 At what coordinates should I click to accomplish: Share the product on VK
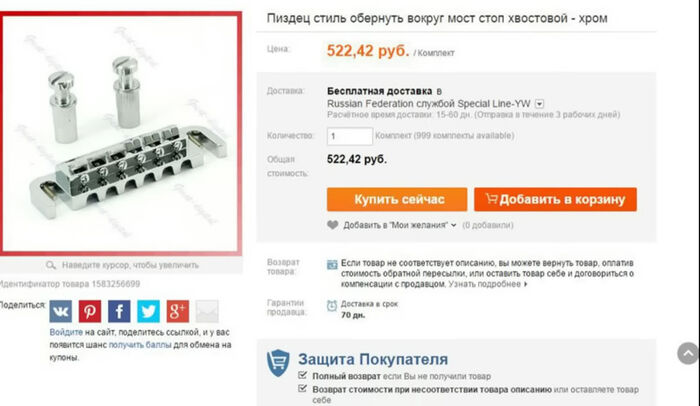click(60, 311)
